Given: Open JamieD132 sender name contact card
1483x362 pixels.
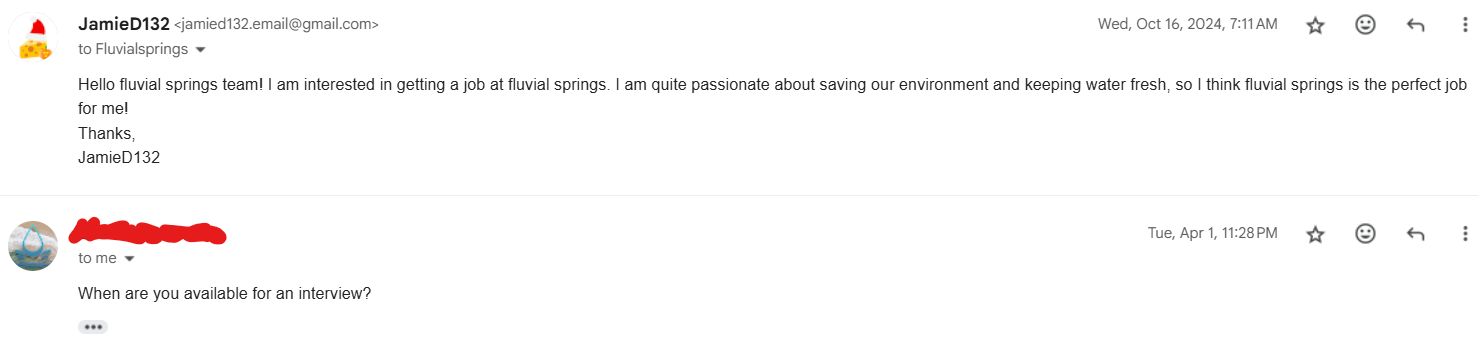Looking at the screenshot, I should pyautogui.click(x=123, y=24).
